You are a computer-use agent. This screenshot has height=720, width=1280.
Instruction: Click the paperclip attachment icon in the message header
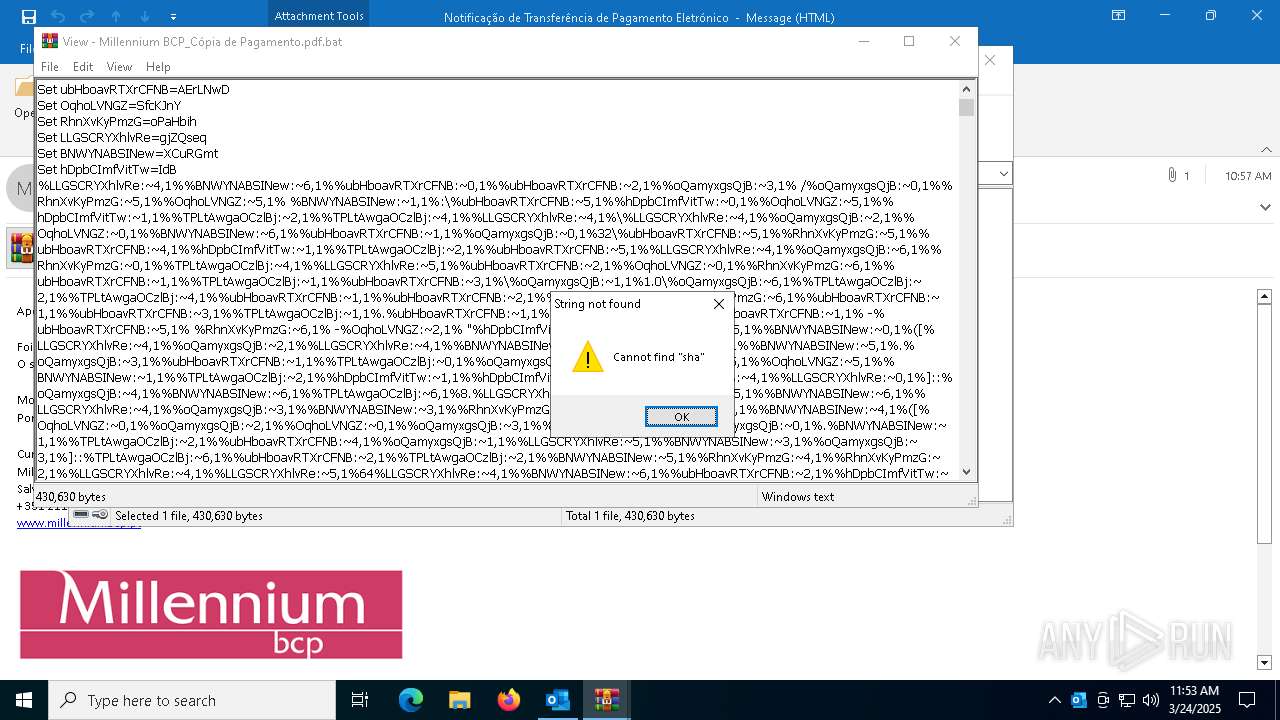click(1171, 175)
